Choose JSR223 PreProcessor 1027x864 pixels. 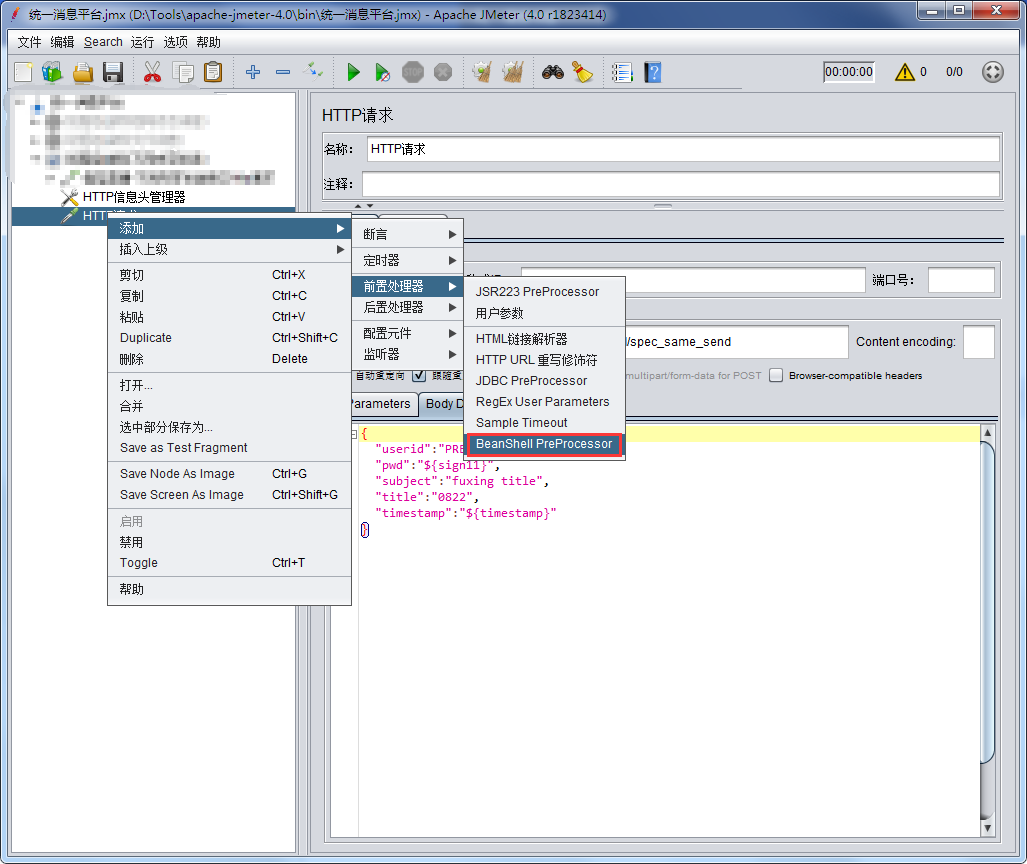pos(544,291)
